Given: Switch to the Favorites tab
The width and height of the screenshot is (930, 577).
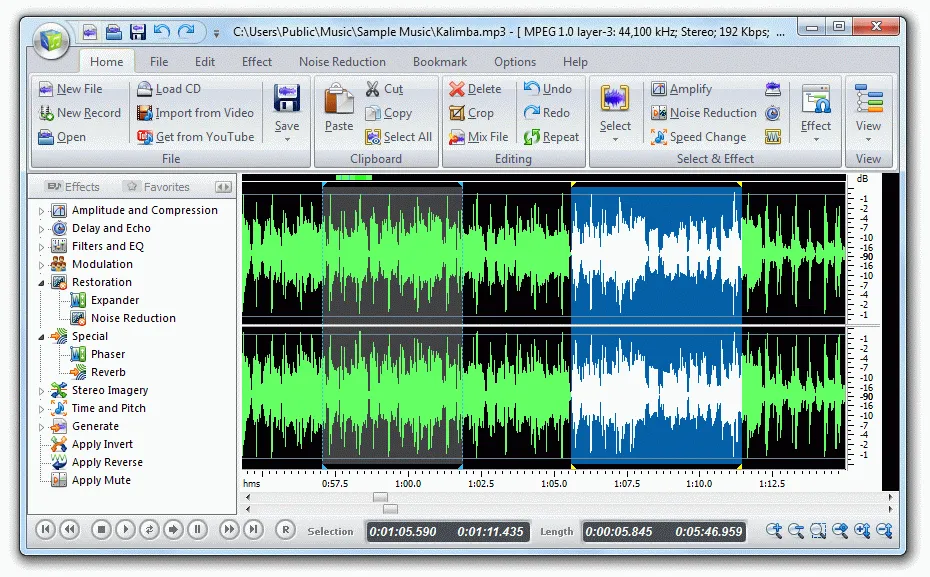Looking at the screenshot, I should (x=164, y=186).
